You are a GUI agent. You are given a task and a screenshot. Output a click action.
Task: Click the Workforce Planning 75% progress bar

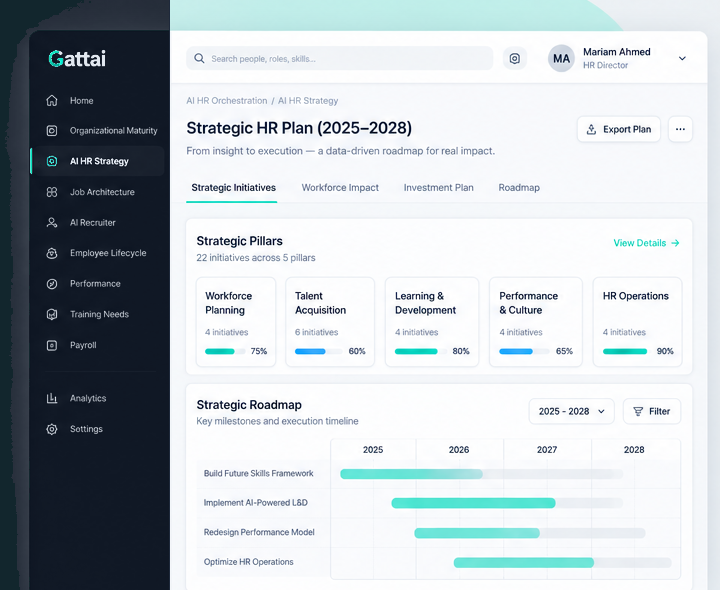click(225, 351)
